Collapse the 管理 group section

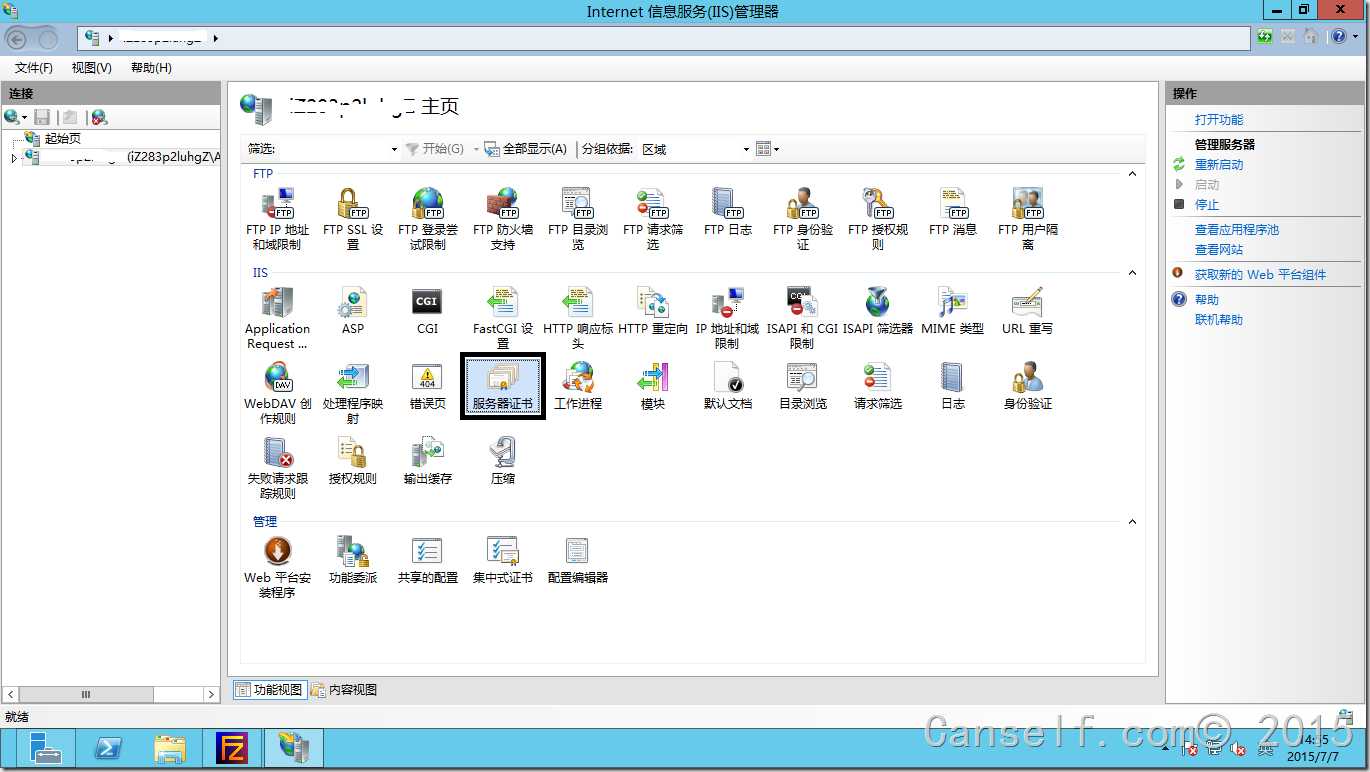click(x=1132, y=522)
